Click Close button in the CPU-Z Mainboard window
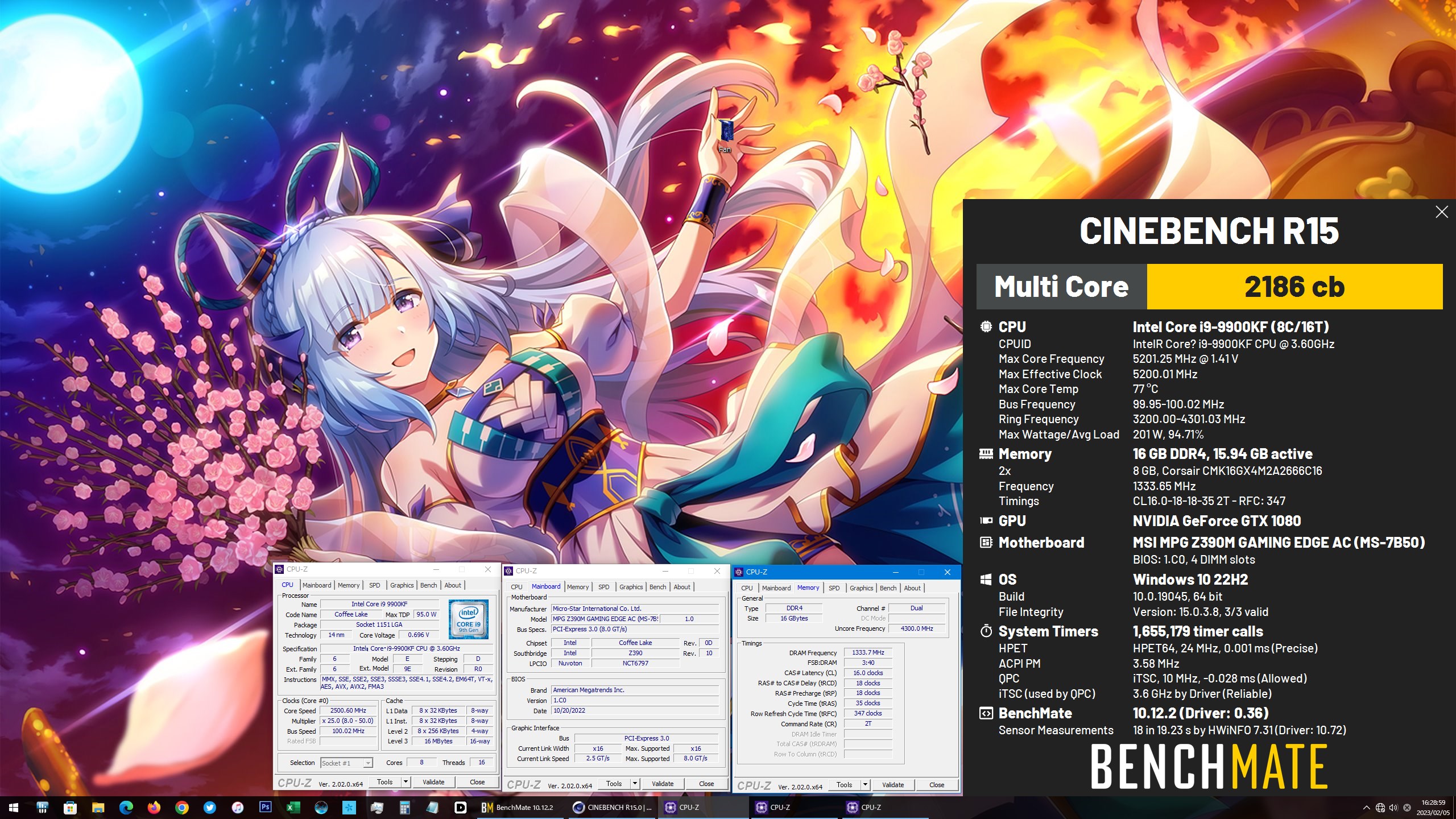The width and height of the screenshot is (1456, 819). click(x=706, y=784)
